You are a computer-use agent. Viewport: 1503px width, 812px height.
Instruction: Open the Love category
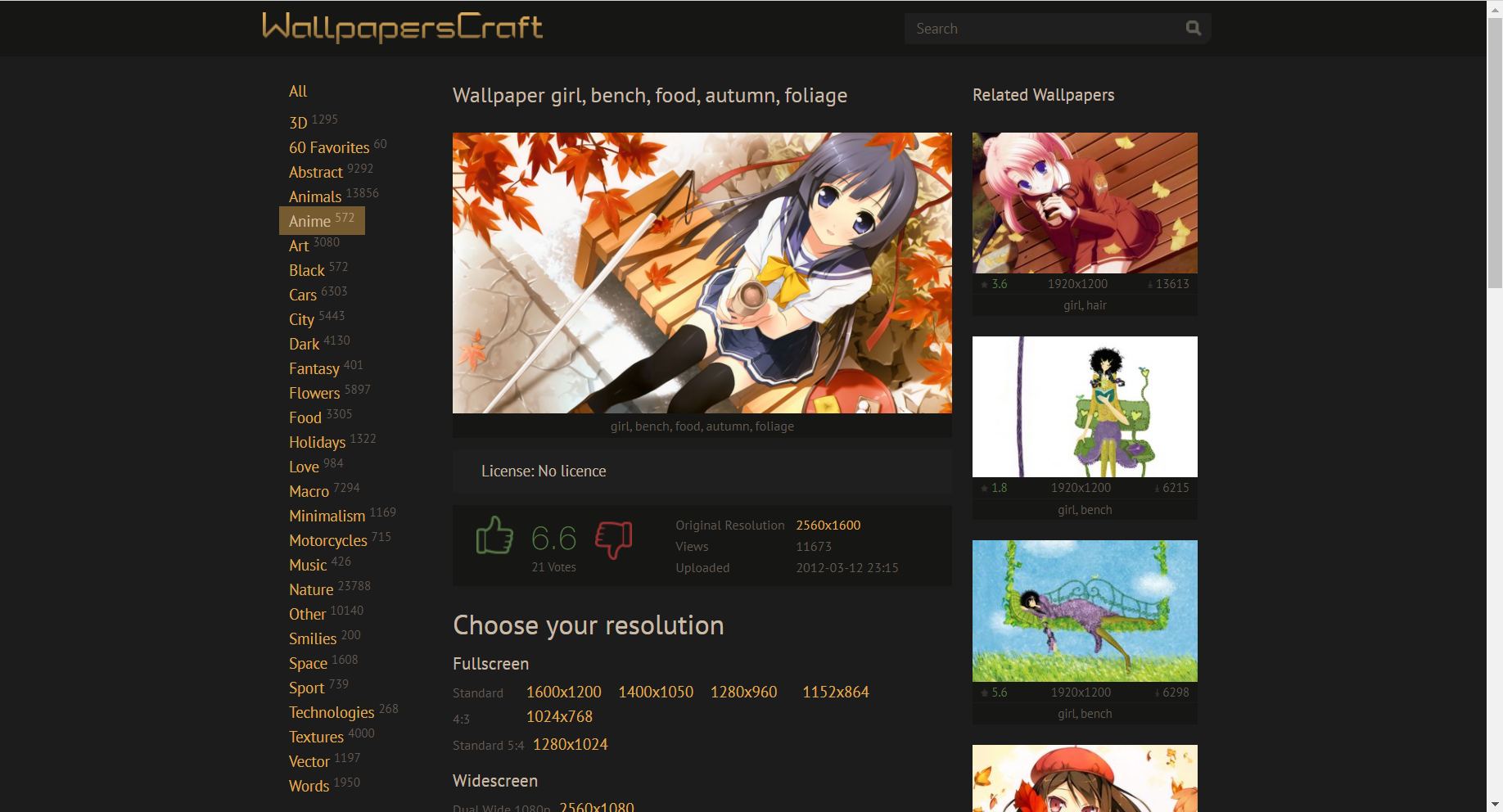(304, 467)
